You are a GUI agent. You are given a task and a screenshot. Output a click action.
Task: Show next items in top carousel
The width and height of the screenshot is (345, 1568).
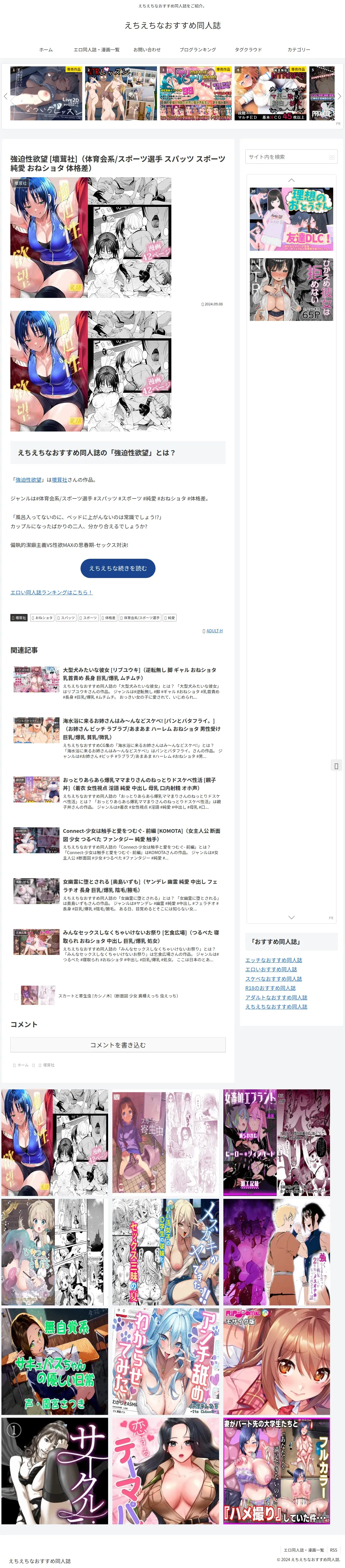(340, 96)
